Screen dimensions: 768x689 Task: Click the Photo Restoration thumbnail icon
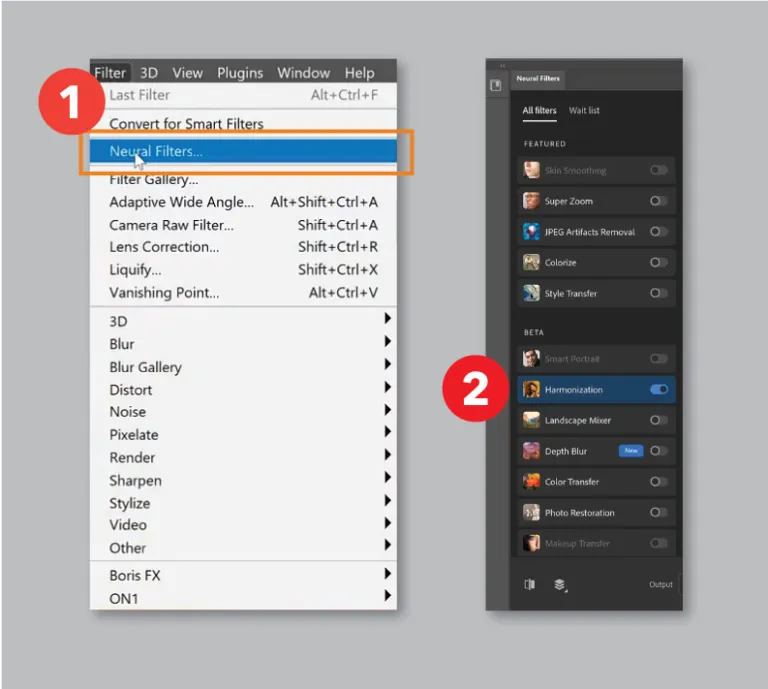click(531, 513)
